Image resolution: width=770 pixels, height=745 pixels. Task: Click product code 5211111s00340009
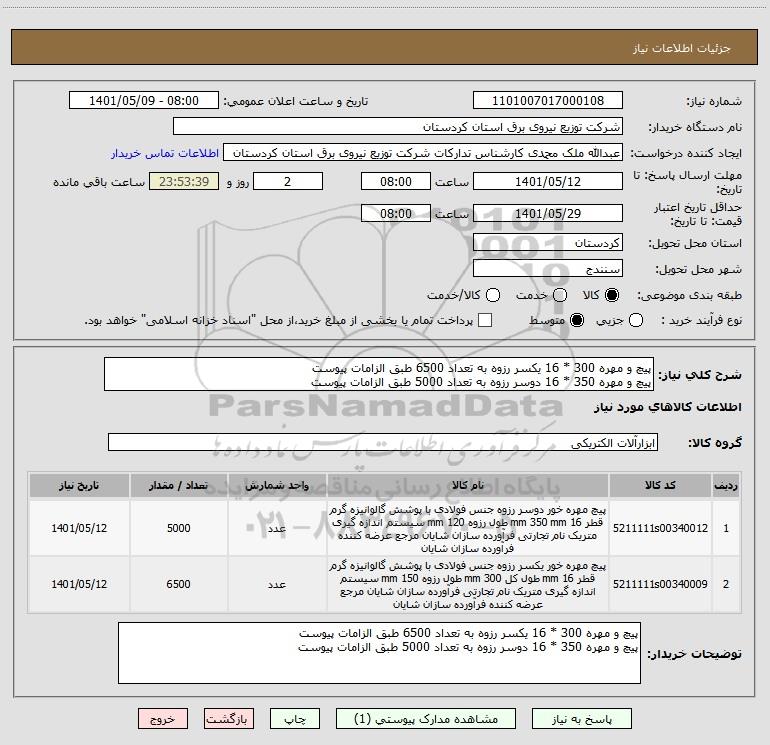pos(660,584)
